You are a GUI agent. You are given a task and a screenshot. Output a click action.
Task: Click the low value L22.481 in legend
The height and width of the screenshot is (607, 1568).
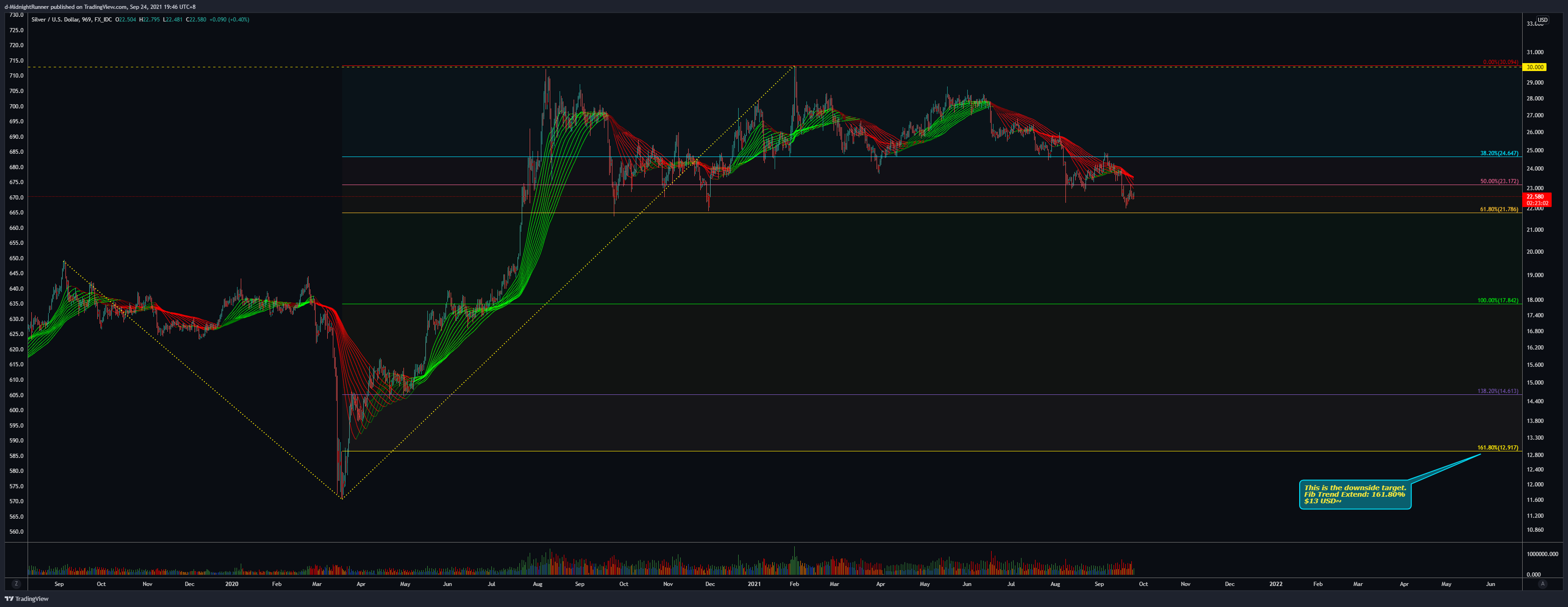click(172, 20)
